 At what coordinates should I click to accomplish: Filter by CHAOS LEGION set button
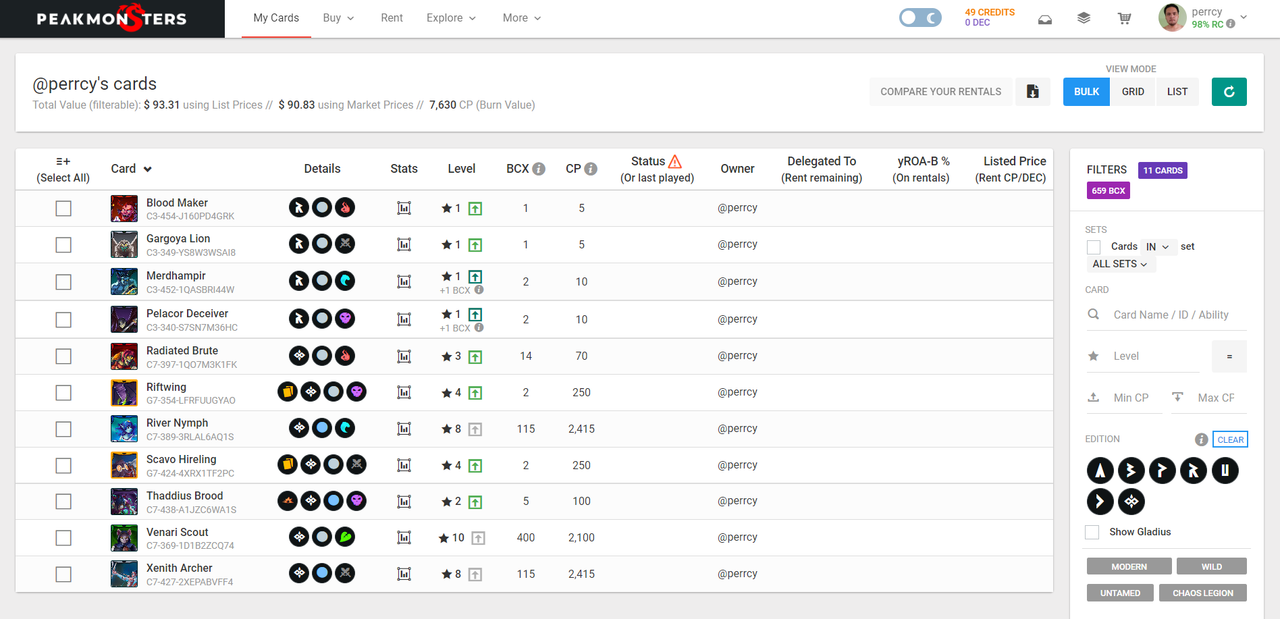click(x=1203, y=593)
